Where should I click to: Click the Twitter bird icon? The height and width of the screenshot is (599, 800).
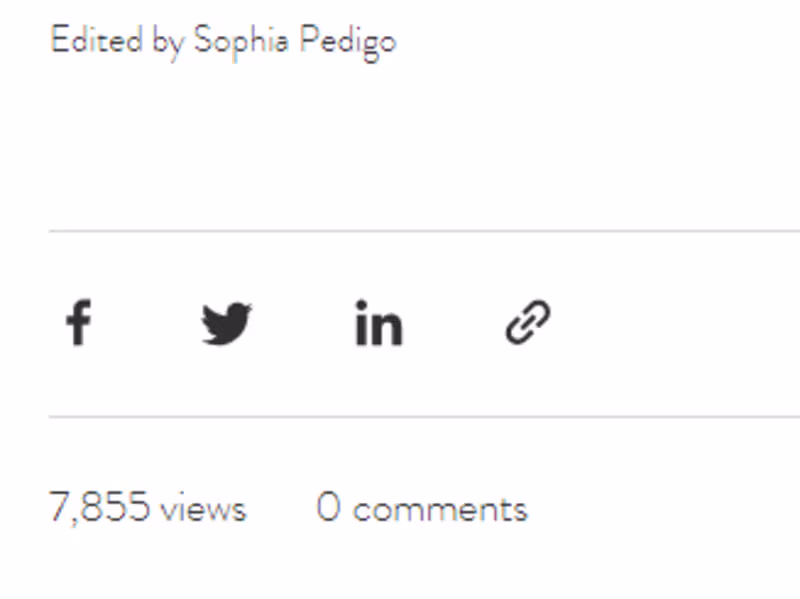227,323
